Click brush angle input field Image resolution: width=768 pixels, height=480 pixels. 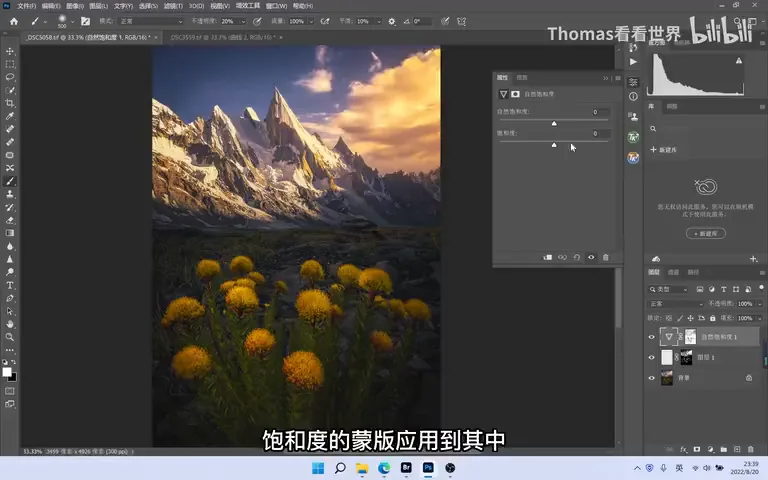[421, 22]
